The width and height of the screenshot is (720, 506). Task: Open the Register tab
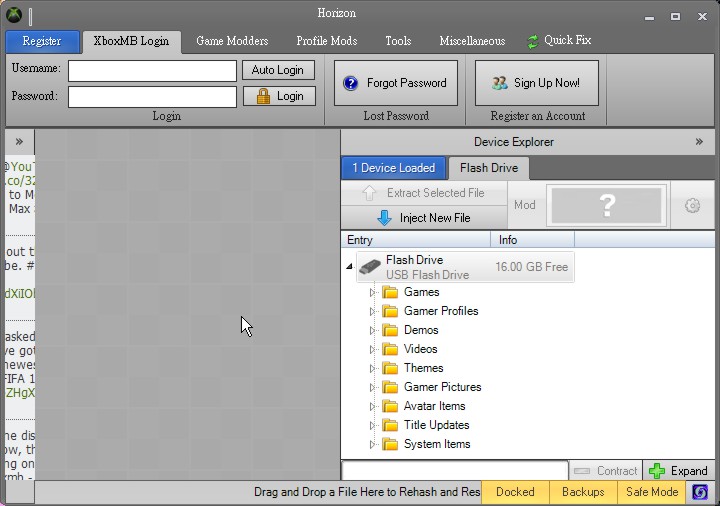pos(42,41)
